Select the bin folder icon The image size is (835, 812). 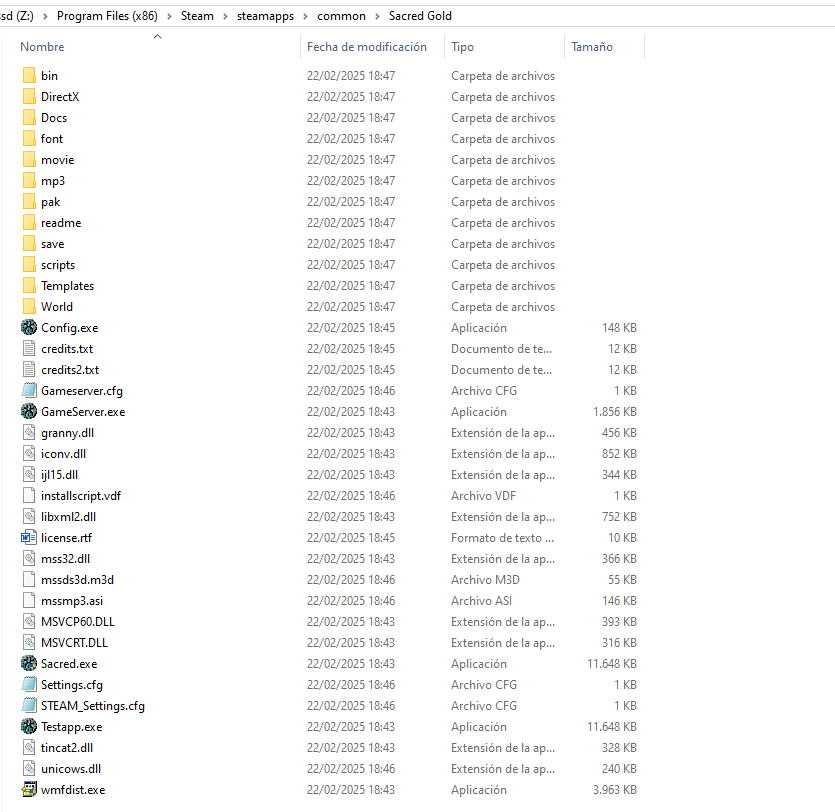[x=29, y=76]
